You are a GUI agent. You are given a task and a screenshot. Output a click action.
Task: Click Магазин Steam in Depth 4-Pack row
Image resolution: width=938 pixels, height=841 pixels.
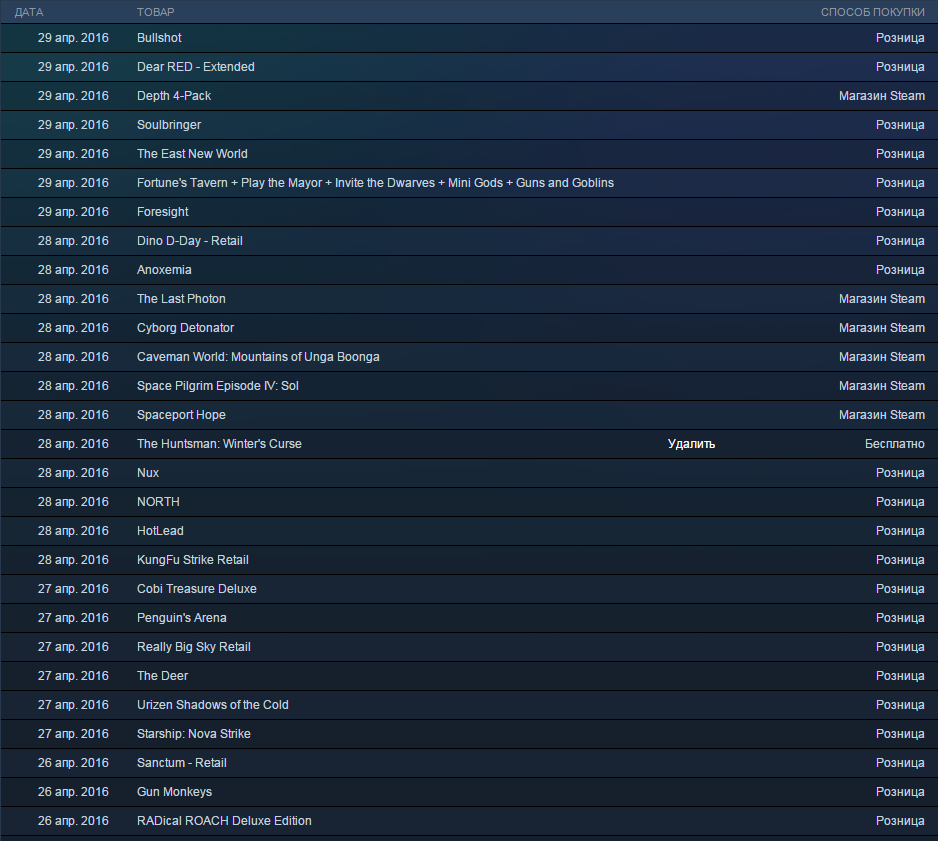tap(882, 96)
